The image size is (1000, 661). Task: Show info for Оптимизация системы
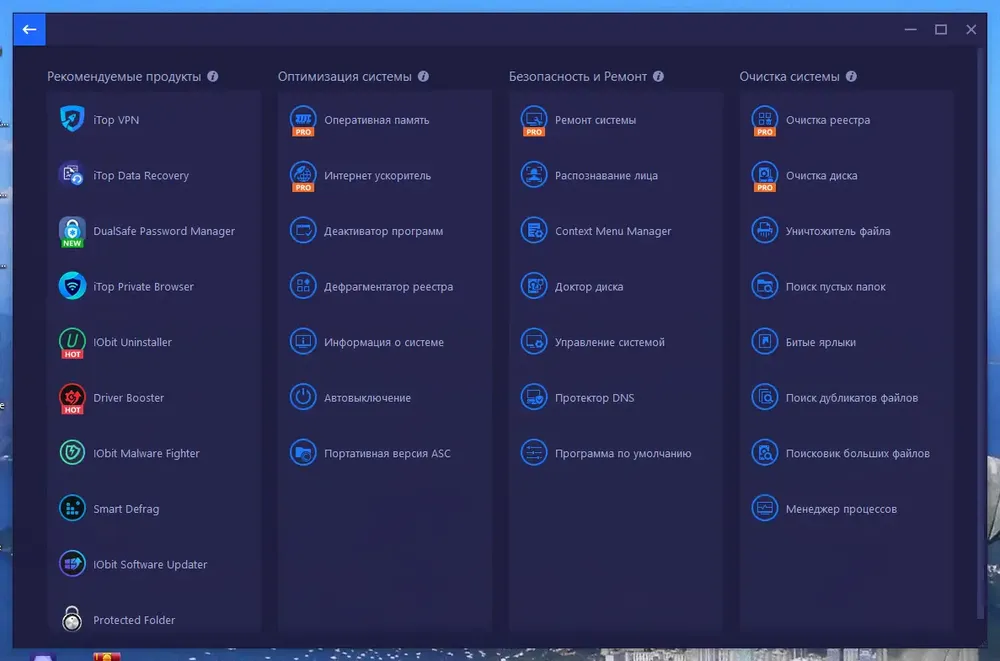click(x=423, y=76)
